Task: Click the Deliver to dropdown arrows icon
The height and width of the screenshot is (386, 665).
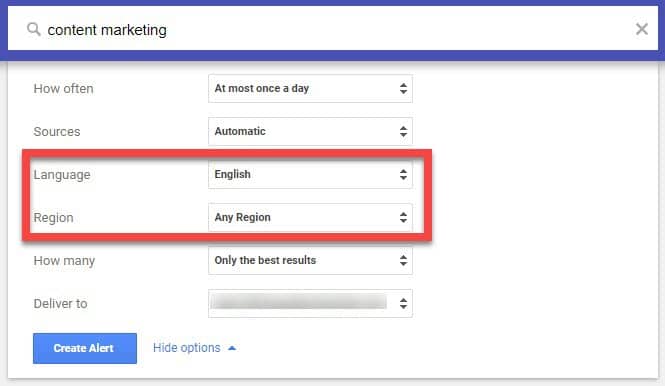Action: pos(403,303)
